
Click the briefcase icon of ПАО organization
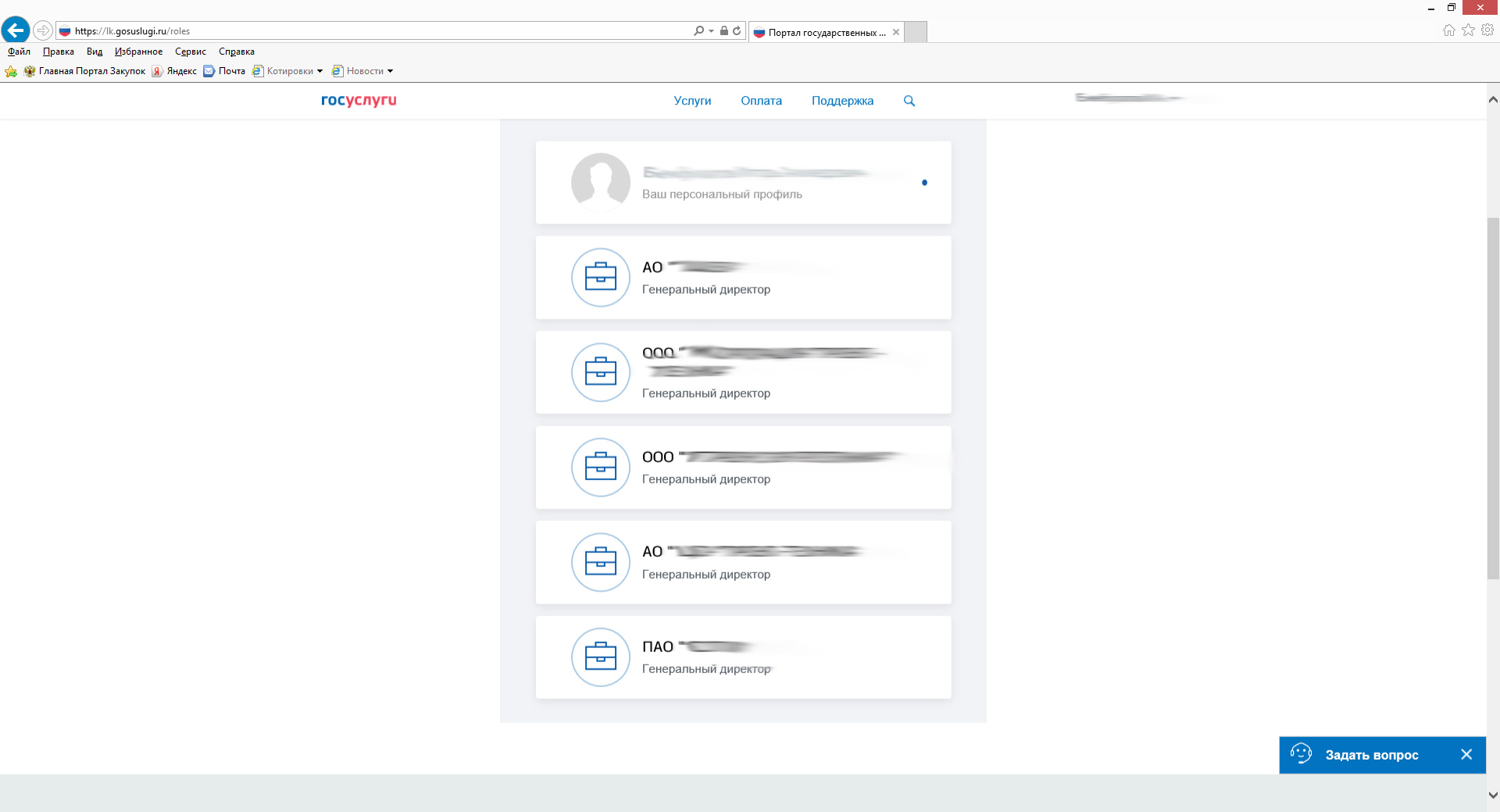click(x=600, y=657)
